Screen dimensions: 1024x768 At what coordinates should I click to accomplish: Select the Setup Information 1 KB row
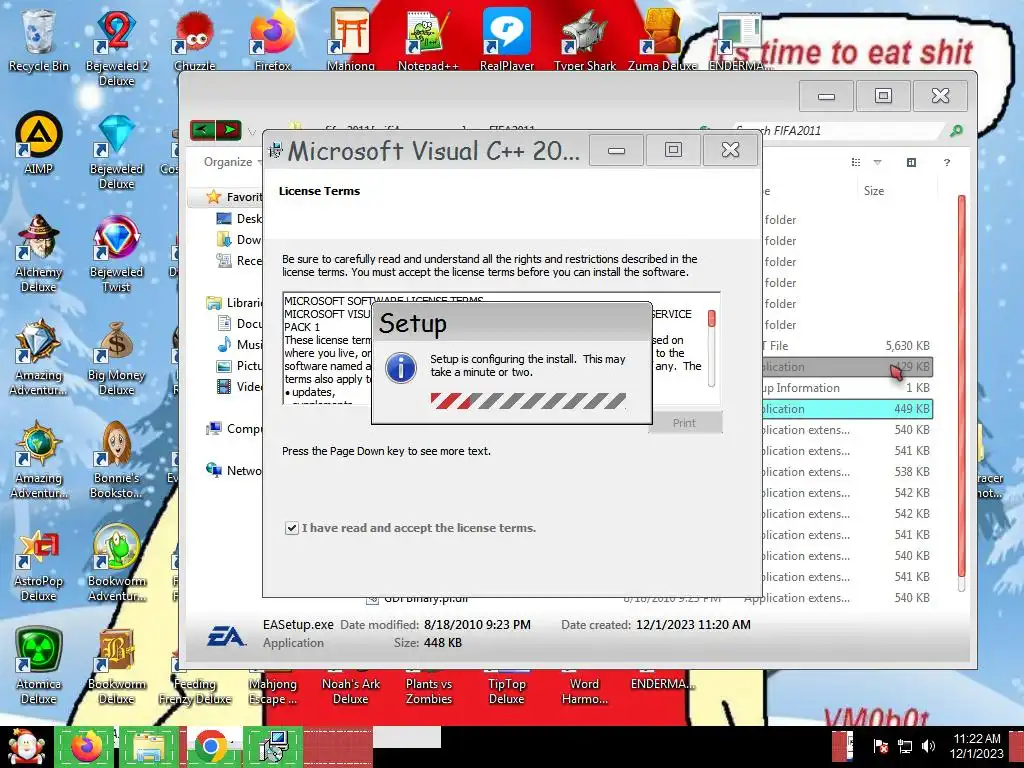pyautogui.click(x=846, y=388)
